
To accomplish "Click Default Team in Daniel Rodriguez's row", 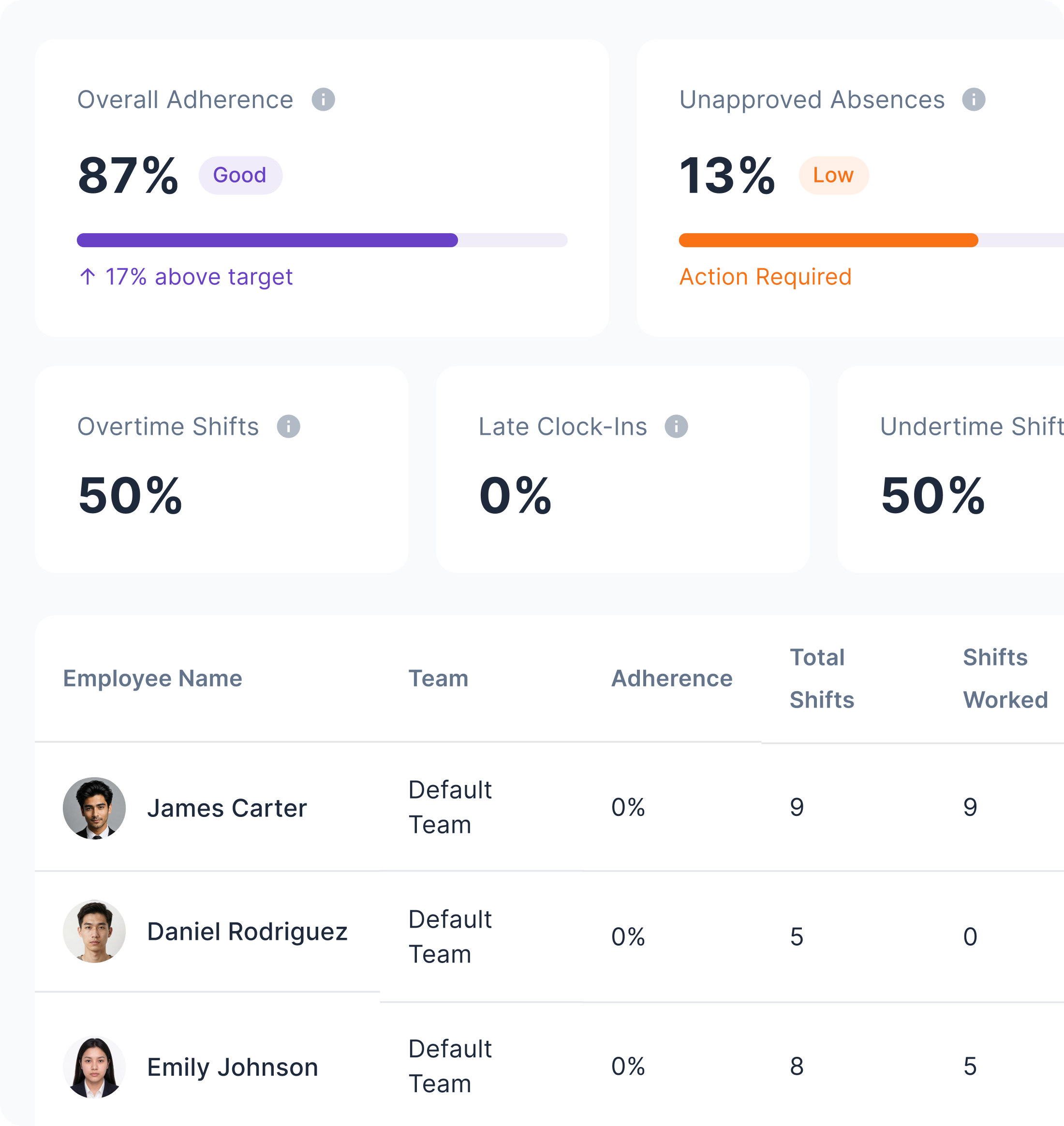I will (450, 936).
